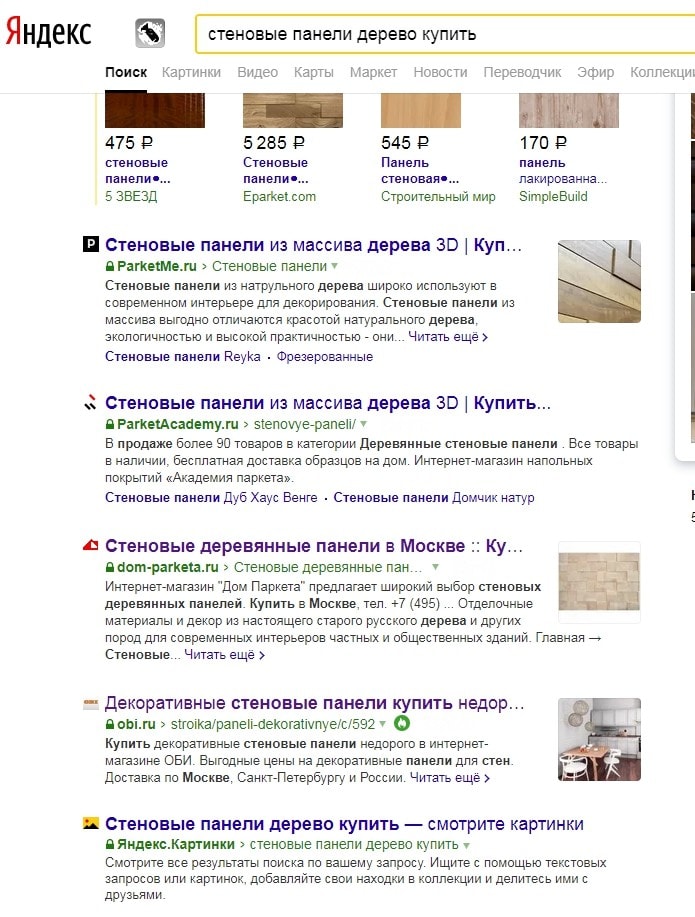Viewport: 695px width, 917px height.
Task: Expand dropdown arrow next to dom-parketa.ru path
Action: tap(435, 567)
